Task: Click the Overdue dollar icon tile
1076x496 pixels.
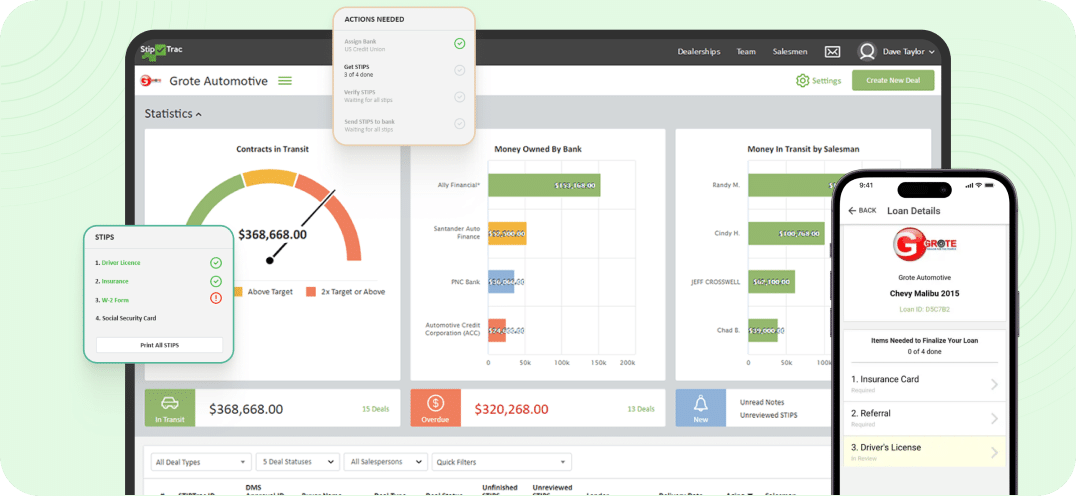Action: click(435, 408)
